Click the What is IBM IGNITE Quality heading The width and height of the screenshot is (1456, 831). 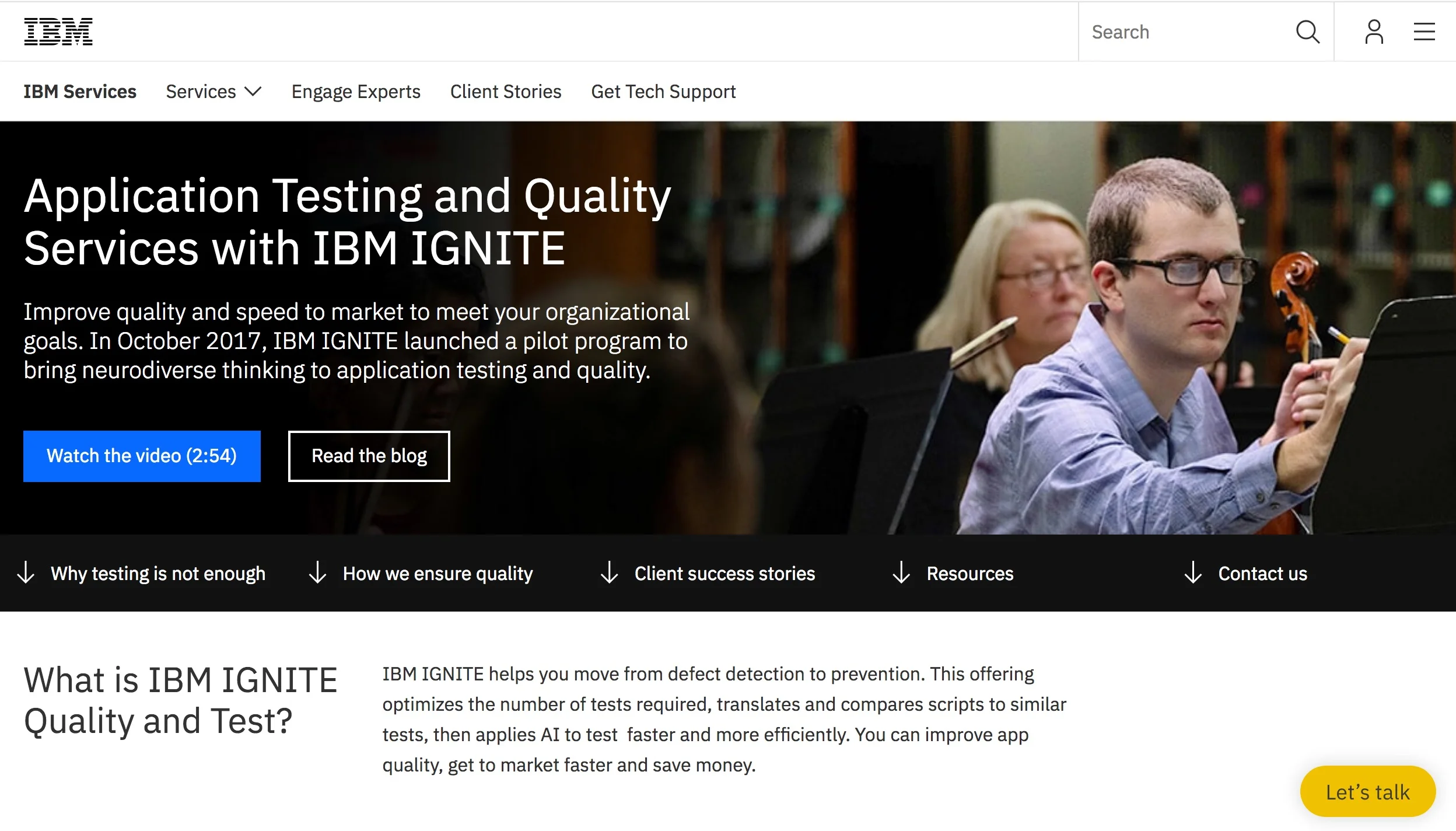coord(181,700)
